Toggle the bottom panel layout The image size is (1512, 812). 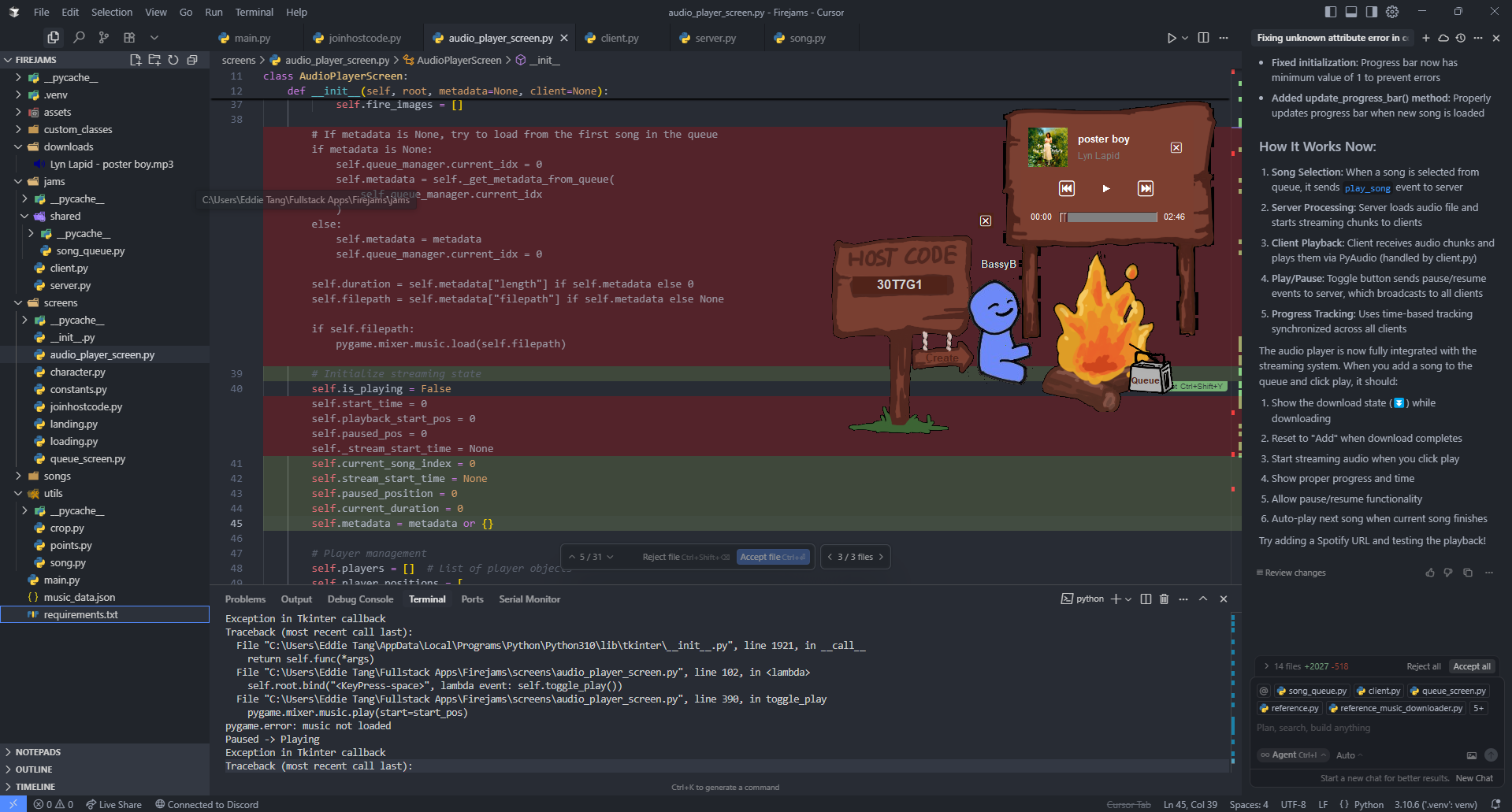click(1351, 12)
